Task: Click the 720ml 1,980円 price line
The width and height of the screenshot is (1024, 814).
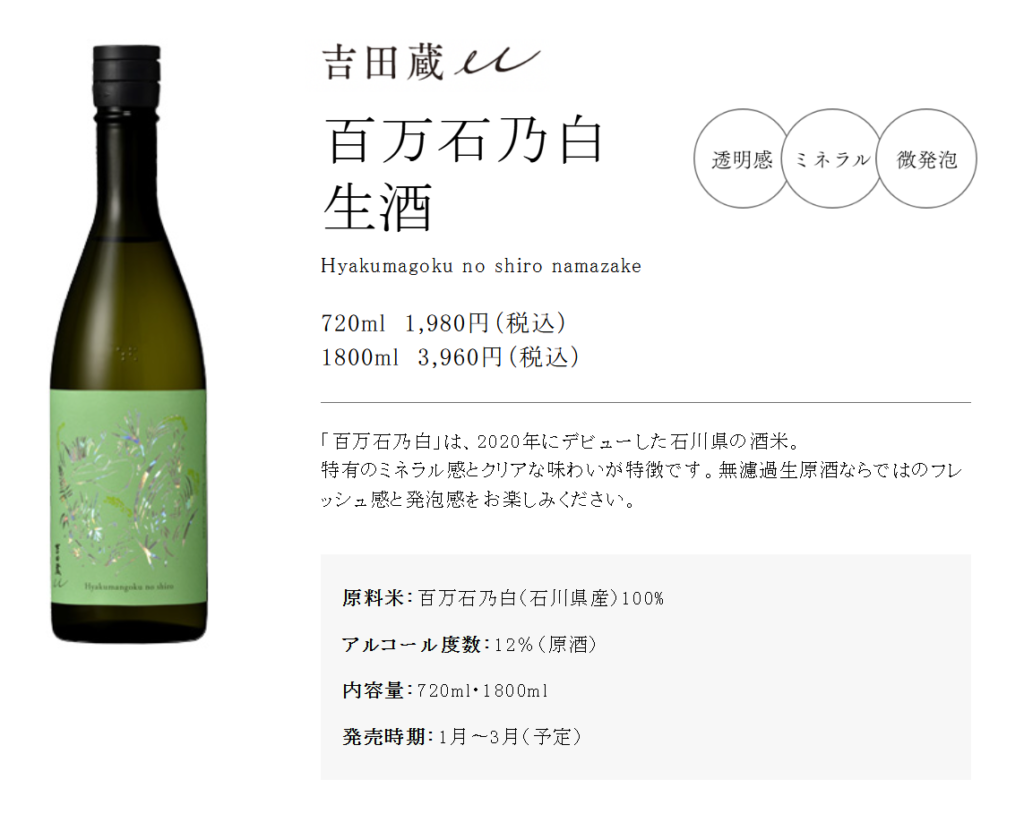Action: coord(443,323)
